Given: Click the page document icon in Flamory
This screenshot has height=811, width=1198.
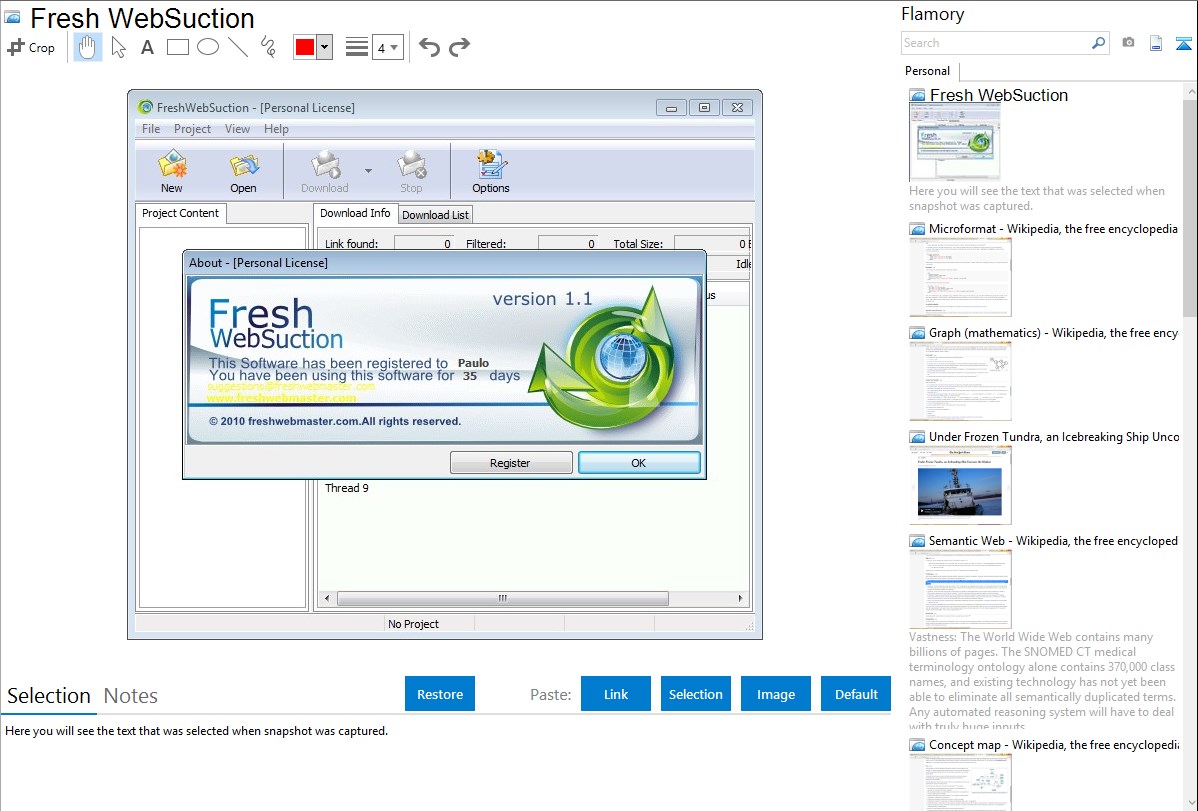Looking at the screenshot, I should click(1156, 43).
